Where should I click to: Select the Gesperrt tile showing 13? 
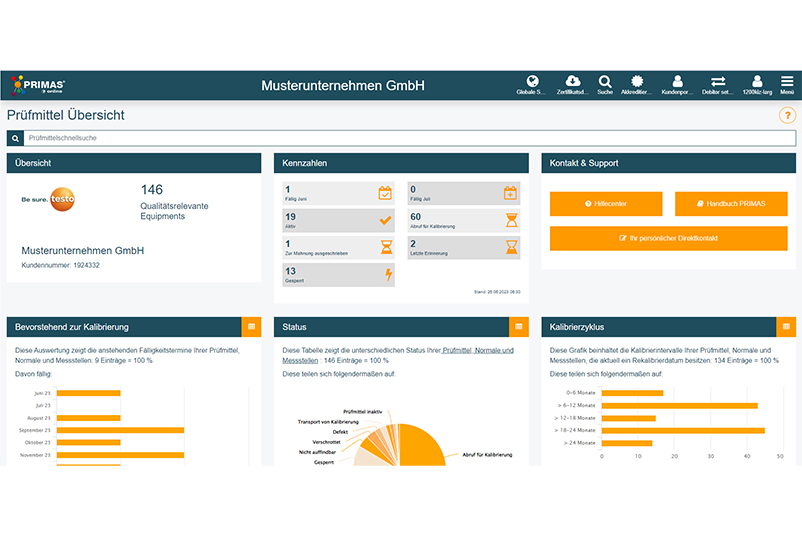pos(339,275)
